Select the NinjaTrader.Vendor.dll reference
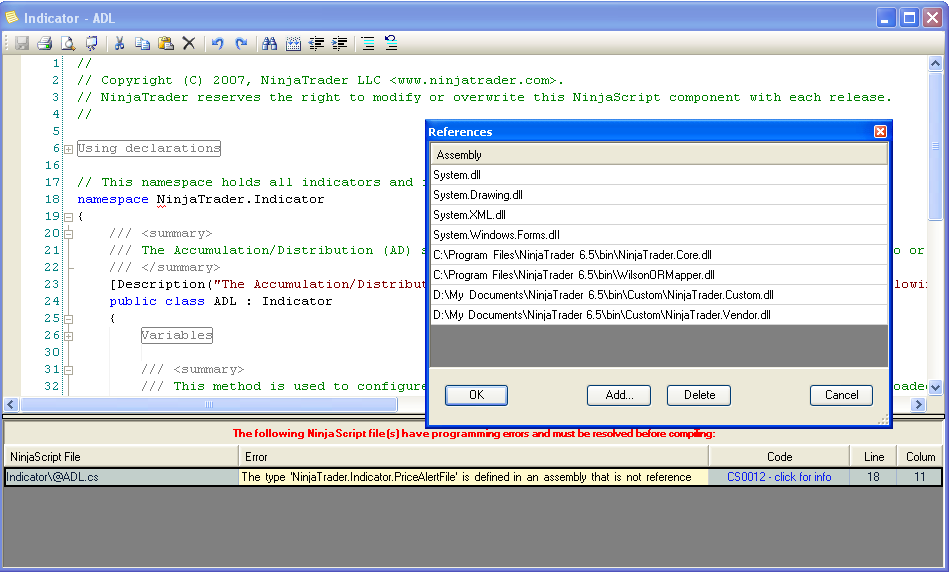Viewport: 949px width, 573px height. pyautogui.click(x=658, y=315)
